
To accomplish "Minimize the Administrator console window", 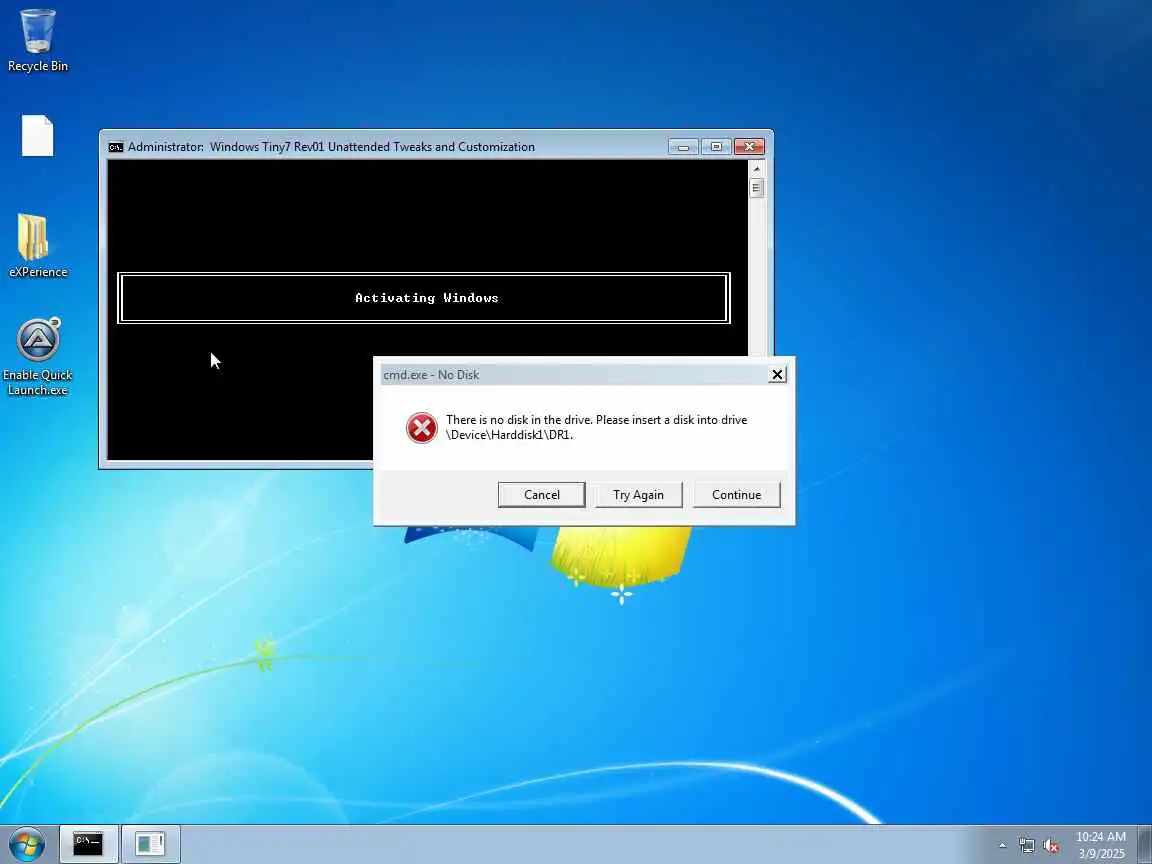I will (x=683, y=146).
